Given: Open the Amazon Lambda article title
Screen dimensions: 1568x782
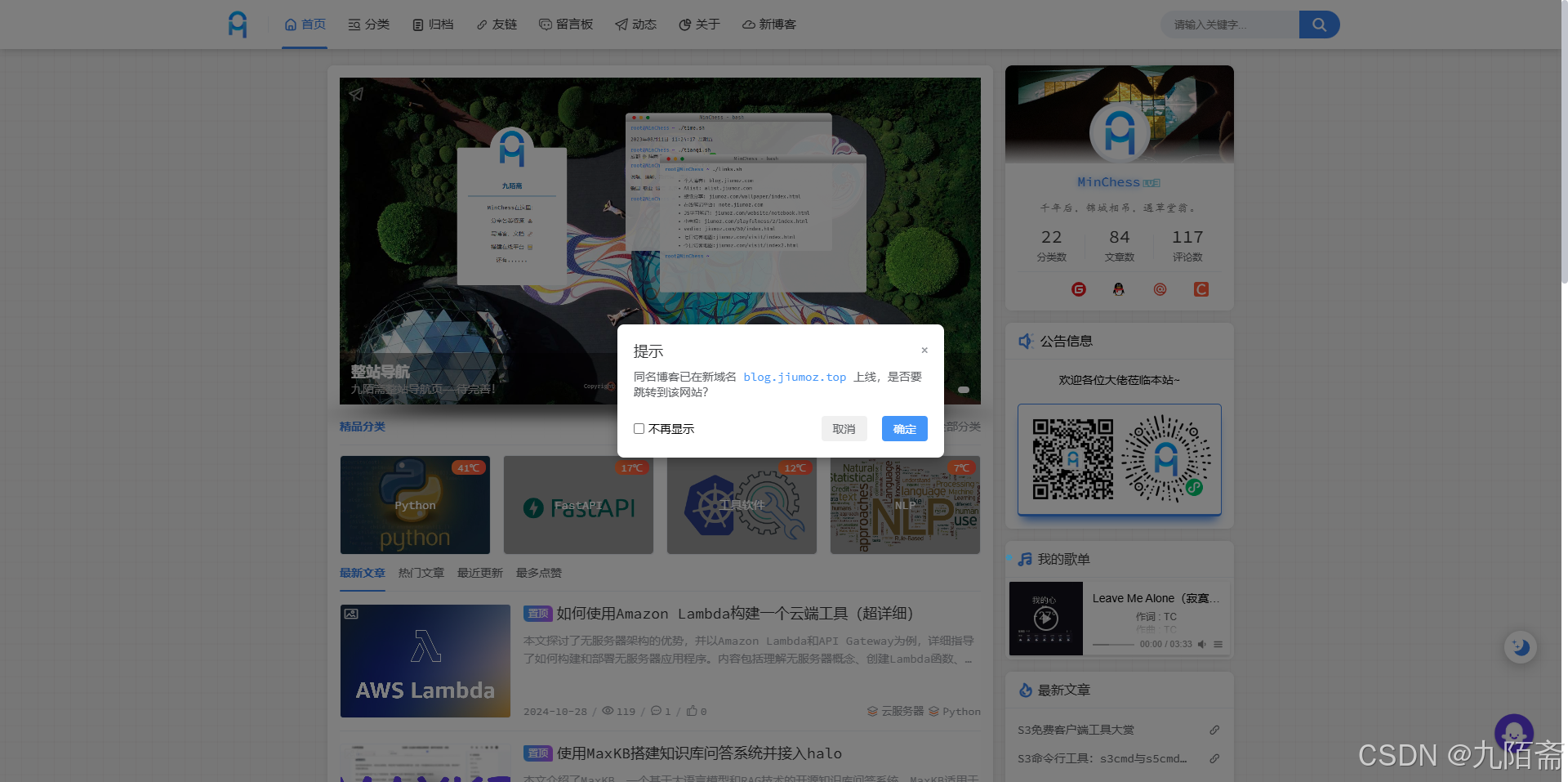Looking at the screenshot, I should [735, 614].
